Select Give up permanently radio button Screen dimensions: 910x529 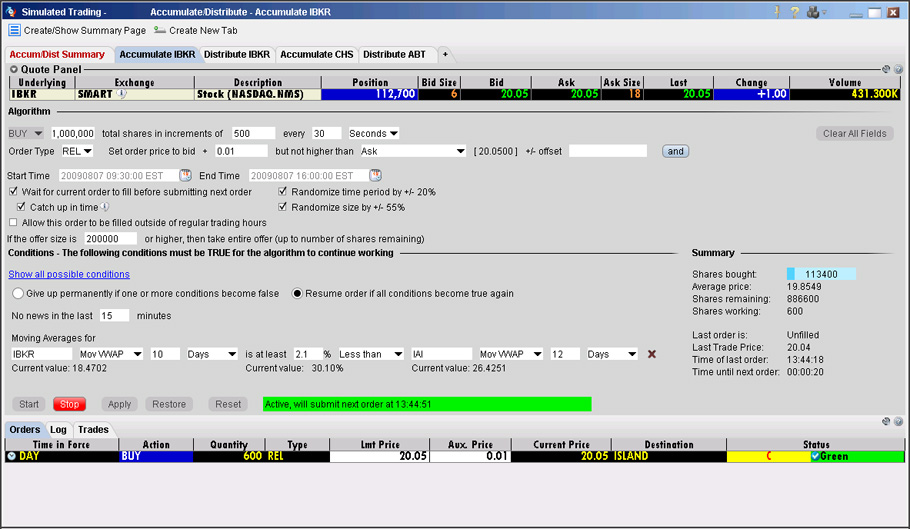[18, 294]
